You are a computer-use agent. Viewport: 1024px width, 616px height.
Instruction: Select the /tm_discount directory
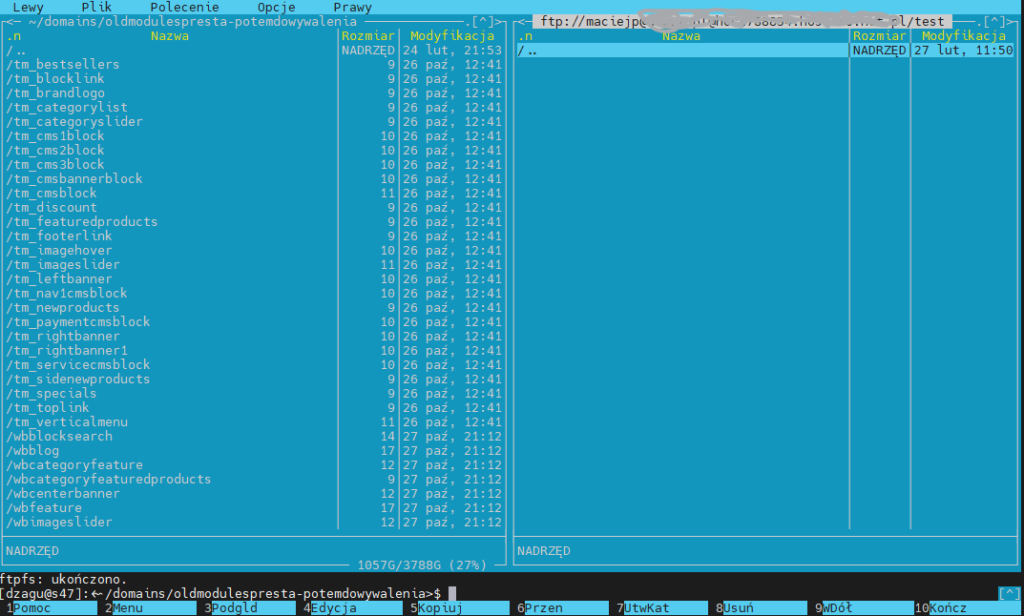coord(254,208)
